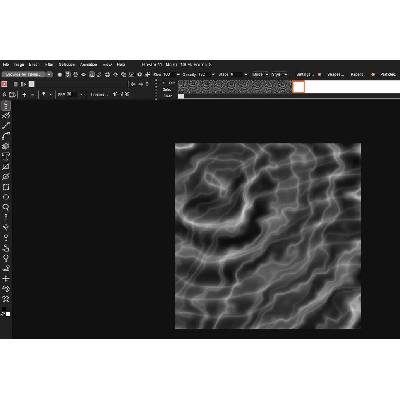
Task: Toggle the red indicator icon near toolbar end
Action: pyautogui.click(x=373, y=75)
